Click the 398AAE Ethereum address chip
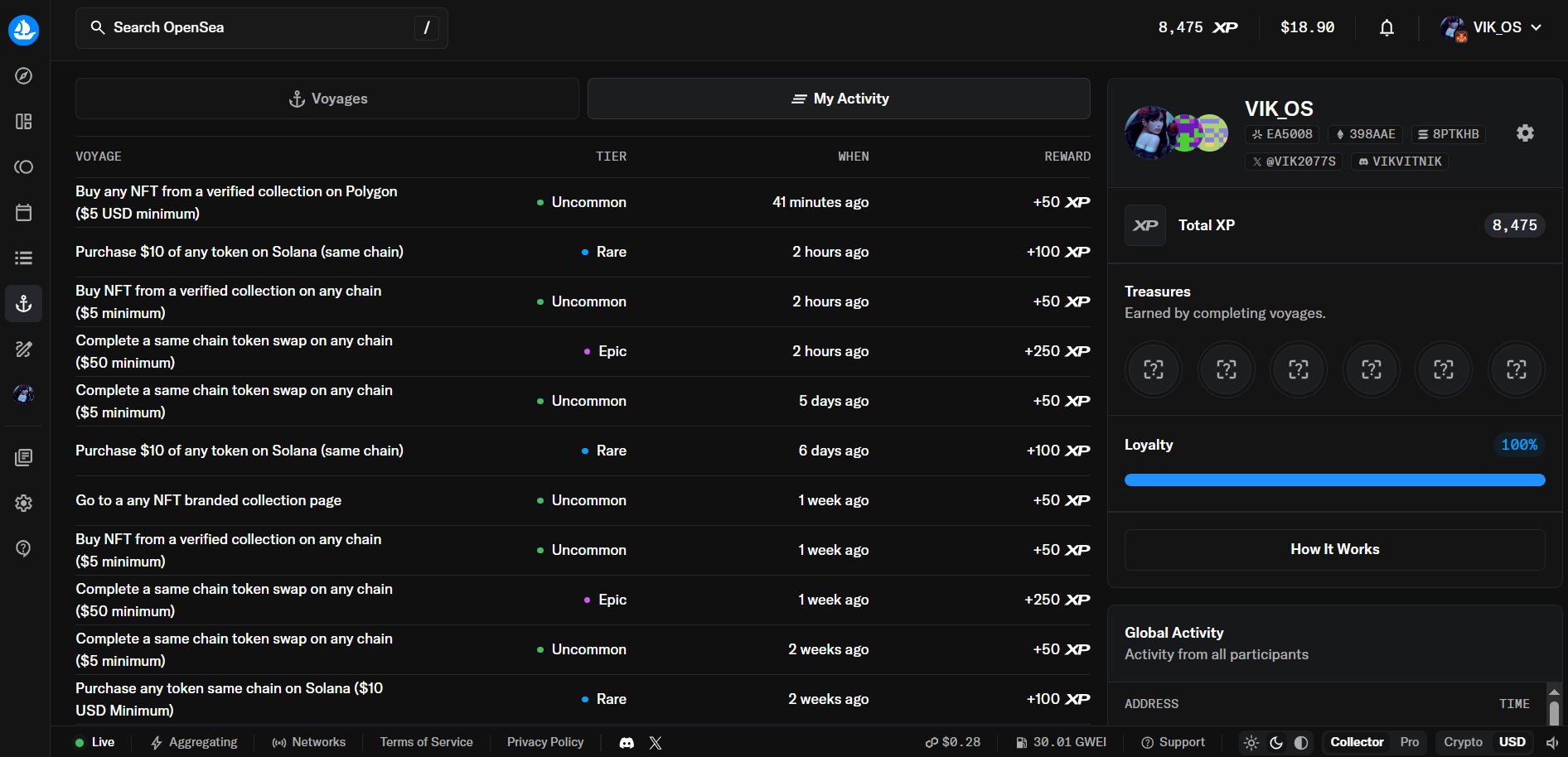 click(x=1366, y=134)
